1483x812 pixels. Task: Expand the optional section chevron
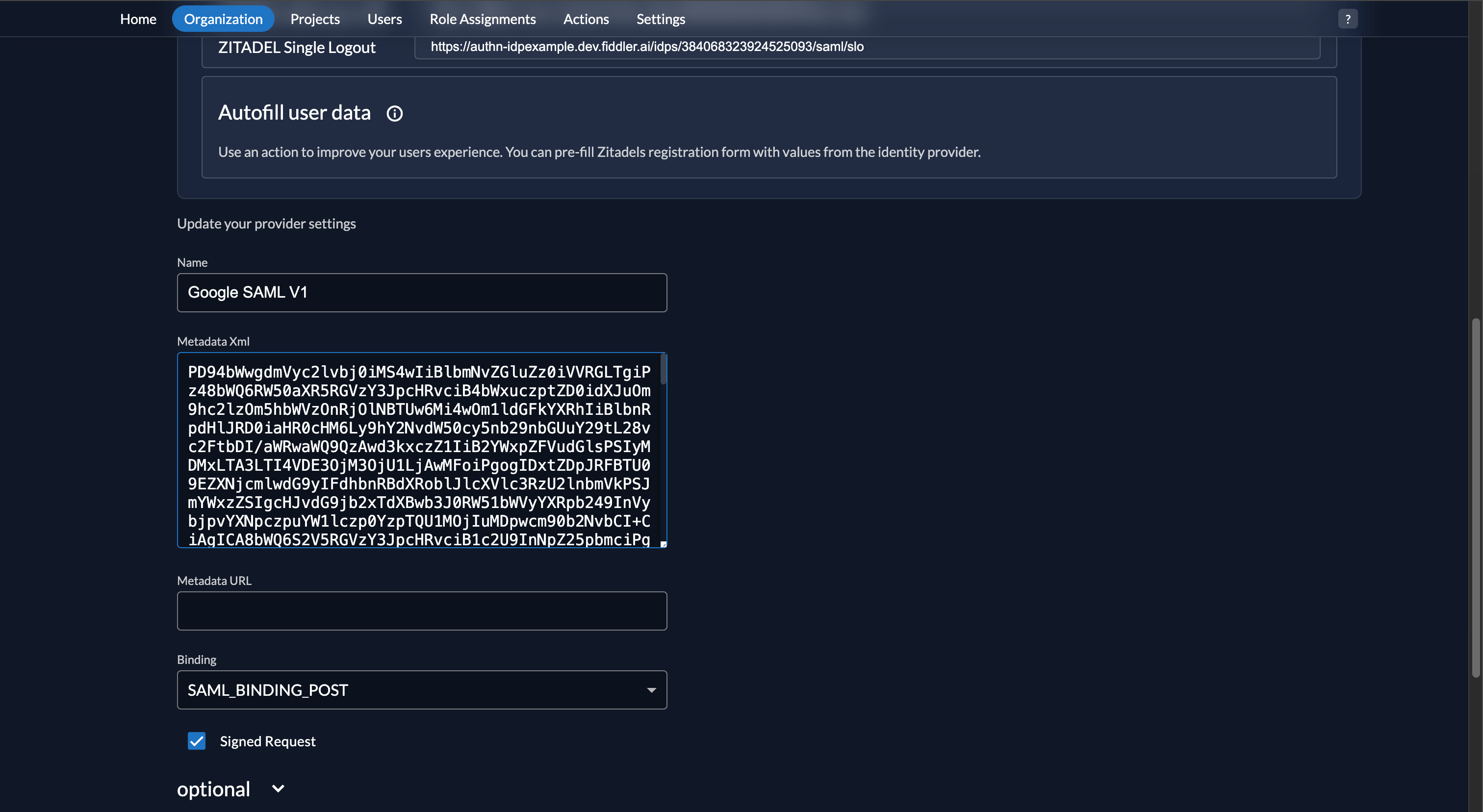278,789
